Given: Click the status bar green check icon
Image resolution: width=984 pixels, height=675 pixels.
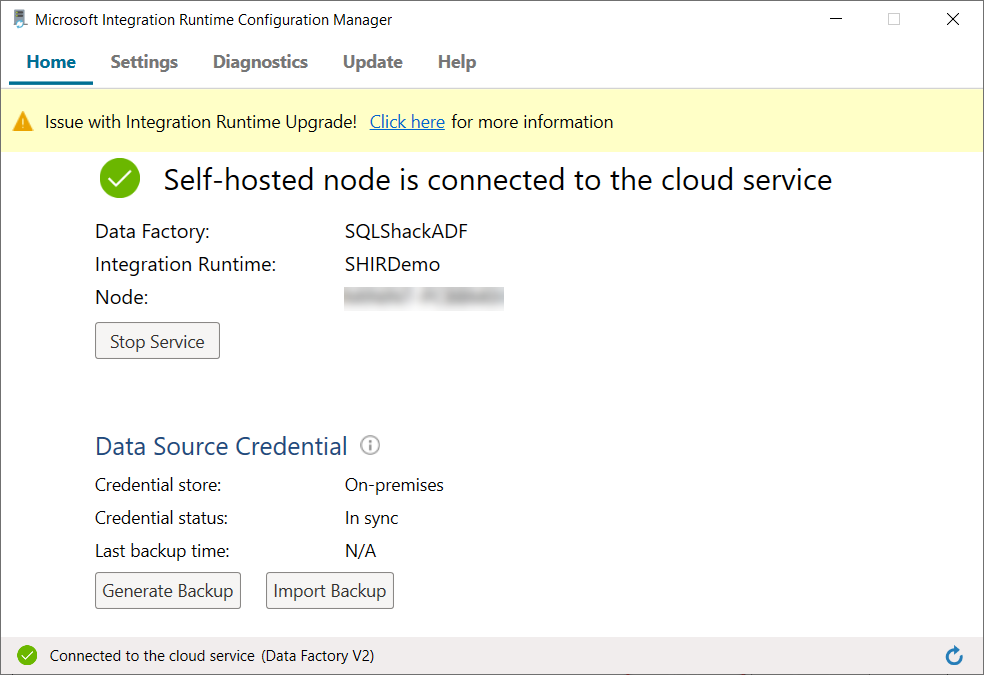Looking at the screenshot, I should pos(27,656).
